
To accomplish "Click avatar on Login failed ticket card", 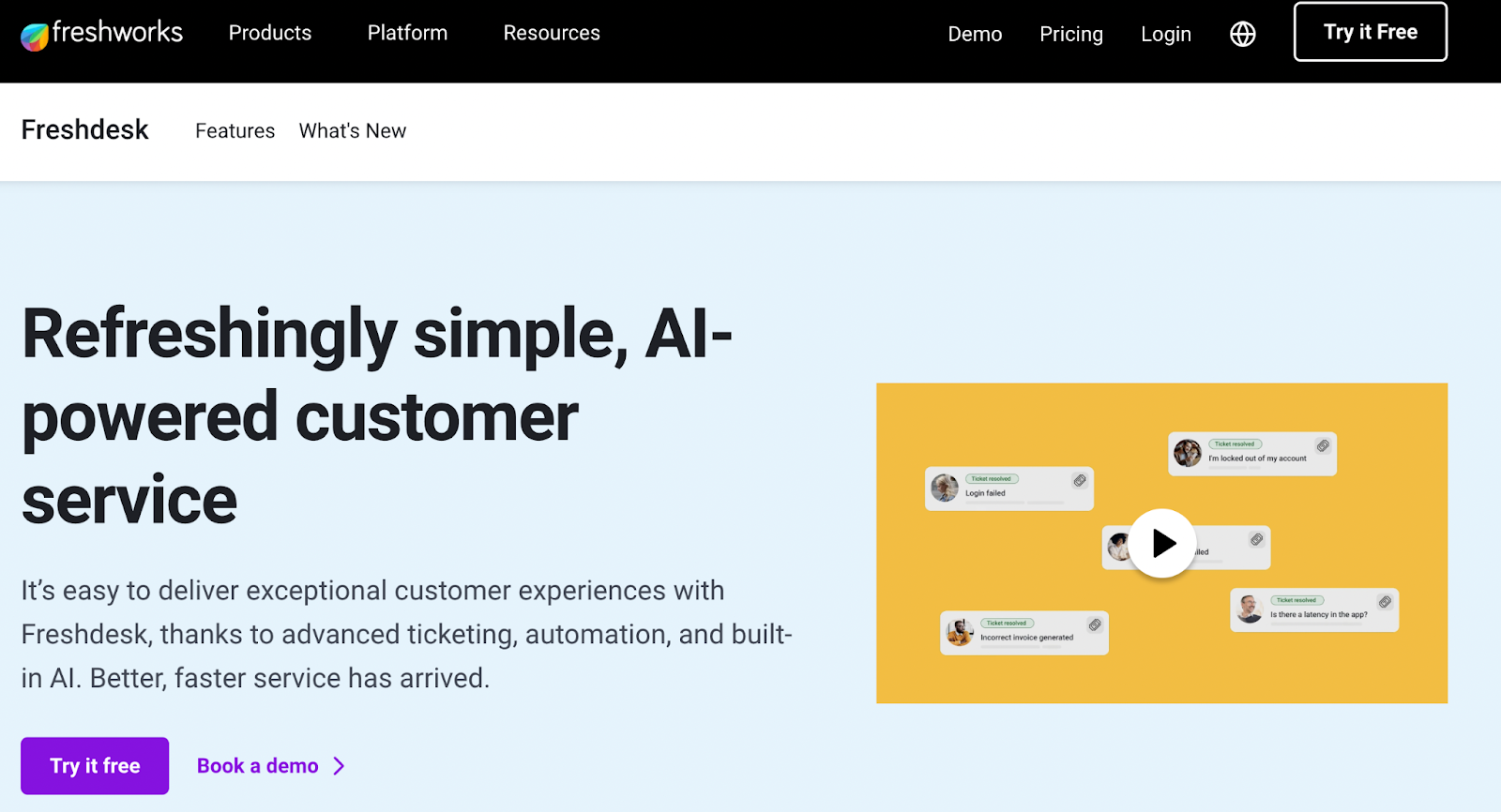I will click(945, 488).
